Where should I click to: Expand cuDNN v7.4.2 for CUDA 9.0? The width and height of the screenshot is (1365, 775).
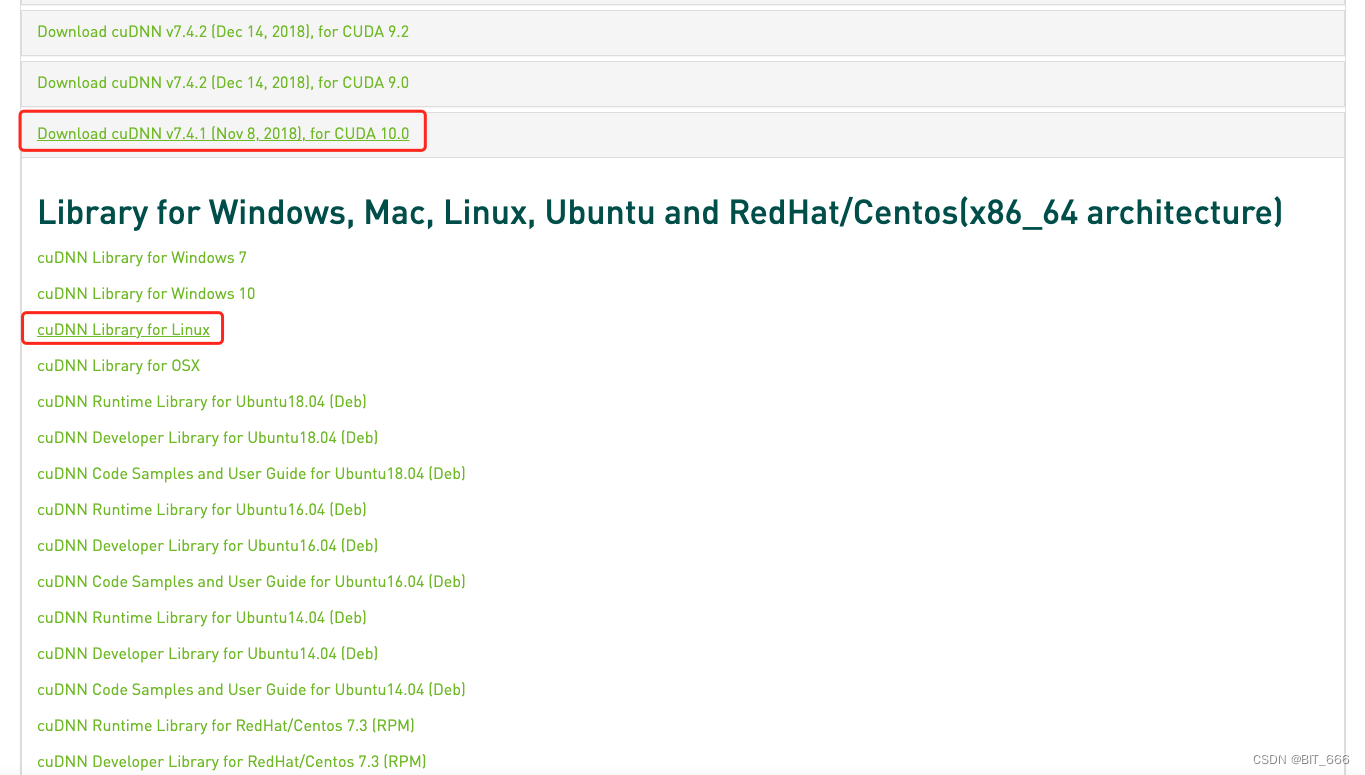(x=223, y=83)
